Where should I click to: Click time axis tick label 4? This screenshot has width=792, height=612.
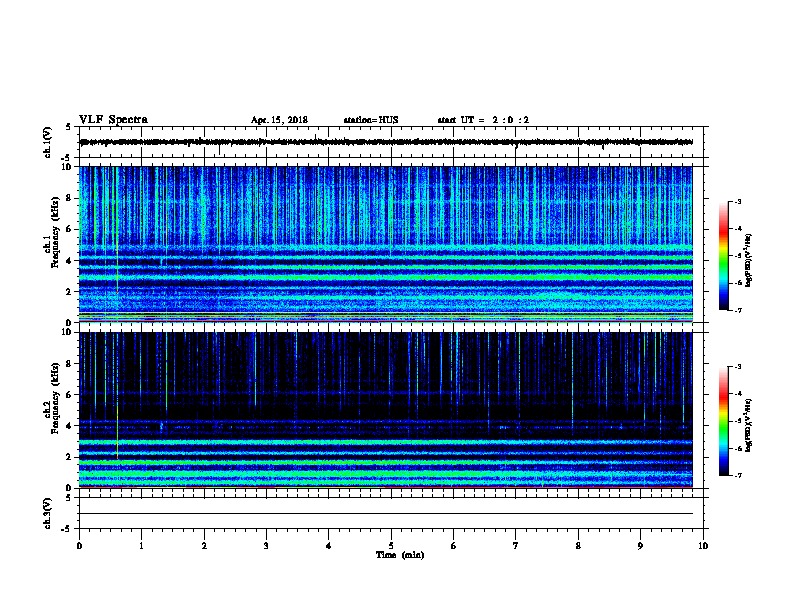329,545
